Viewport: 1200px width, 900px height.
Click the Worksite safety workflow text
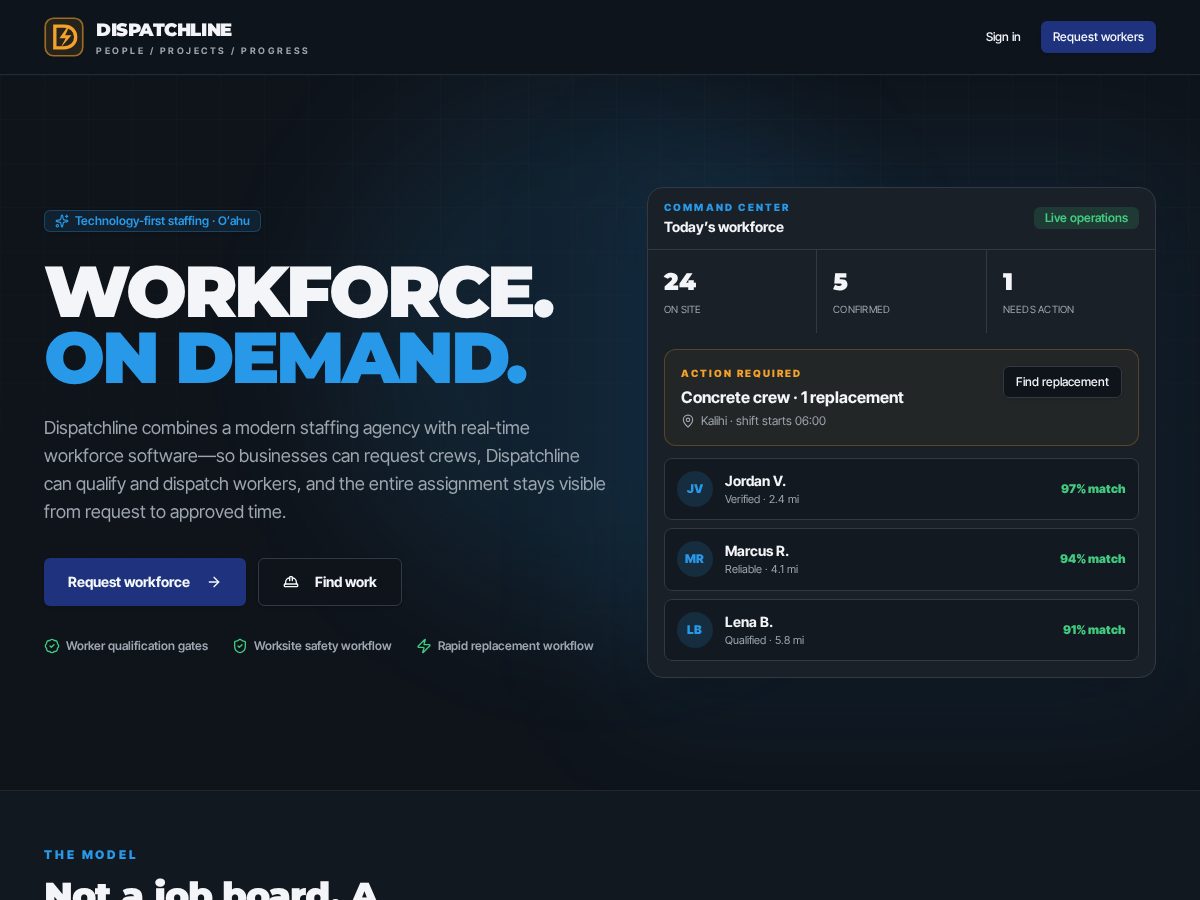click(x=323, y=646)
